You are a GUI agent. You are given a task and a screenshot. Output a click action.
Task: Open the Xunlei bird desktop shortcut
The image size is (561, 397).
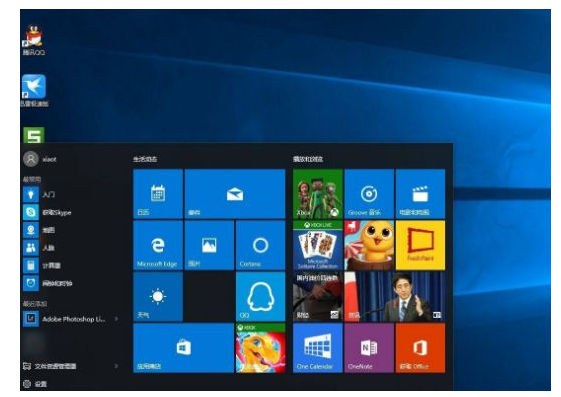(x=34, y=90)
